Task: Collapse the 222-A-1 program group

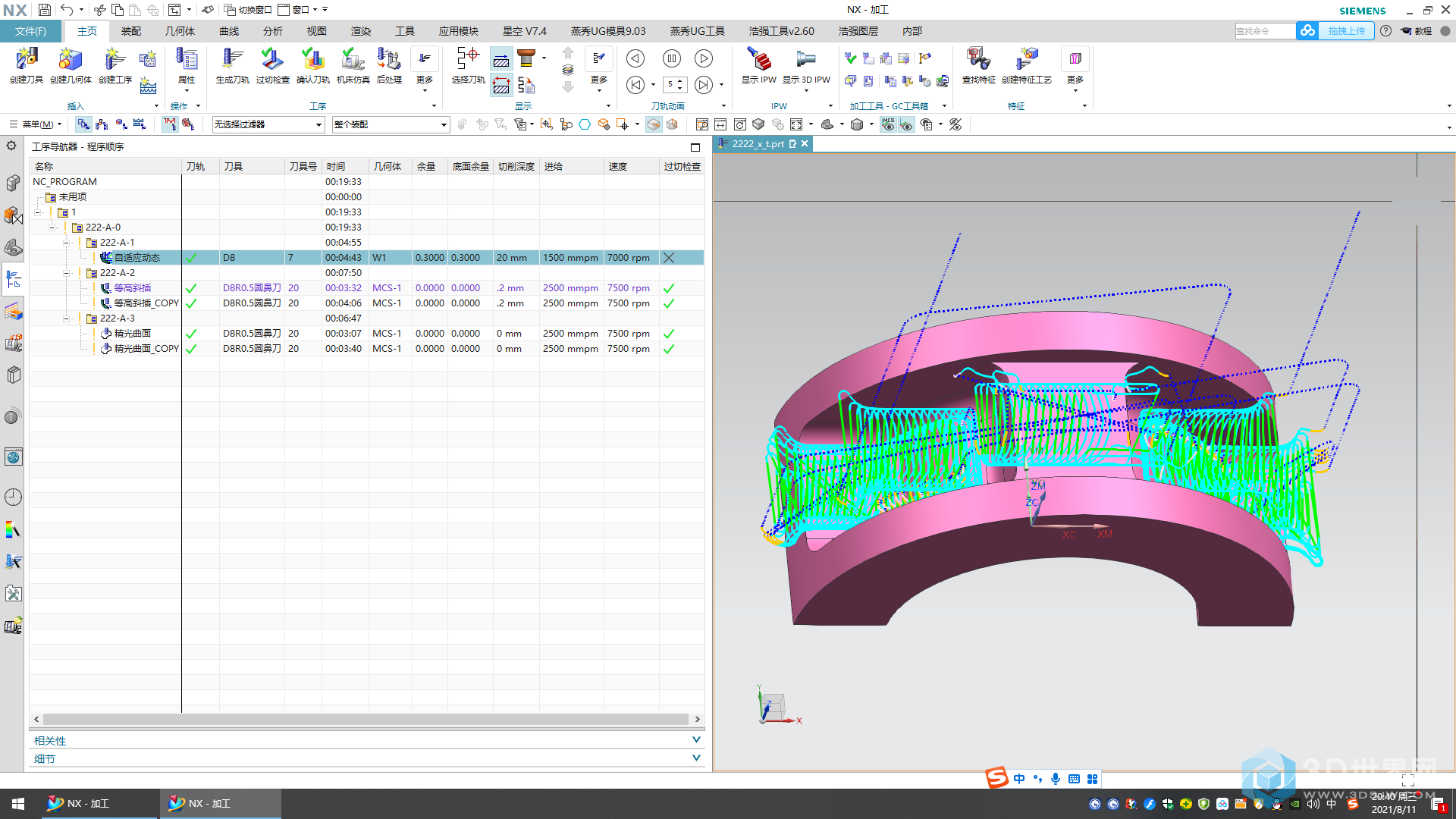Action: (x=67, y=243)
